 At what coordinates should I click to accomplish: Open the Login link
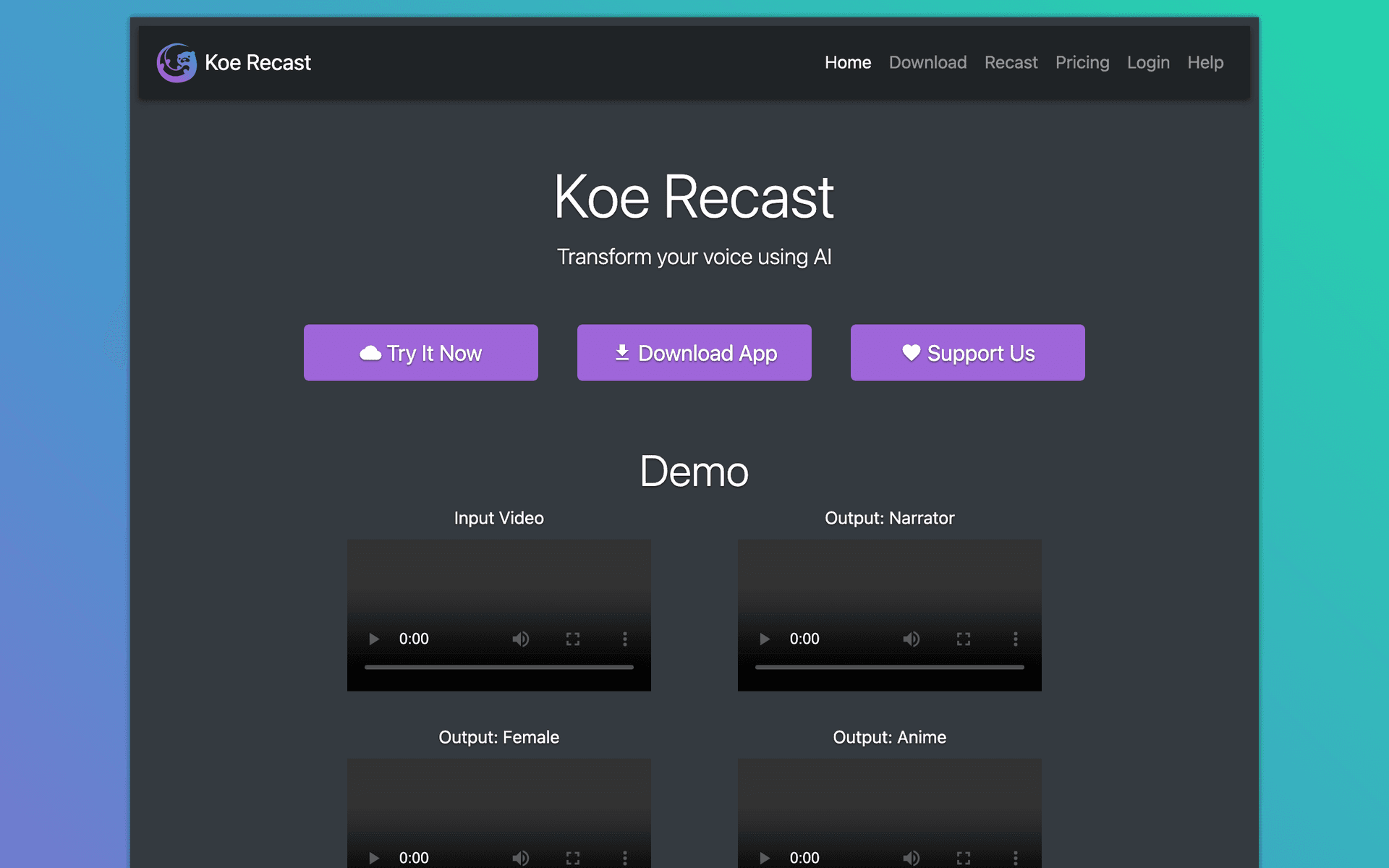click(x=1148, y=63)
